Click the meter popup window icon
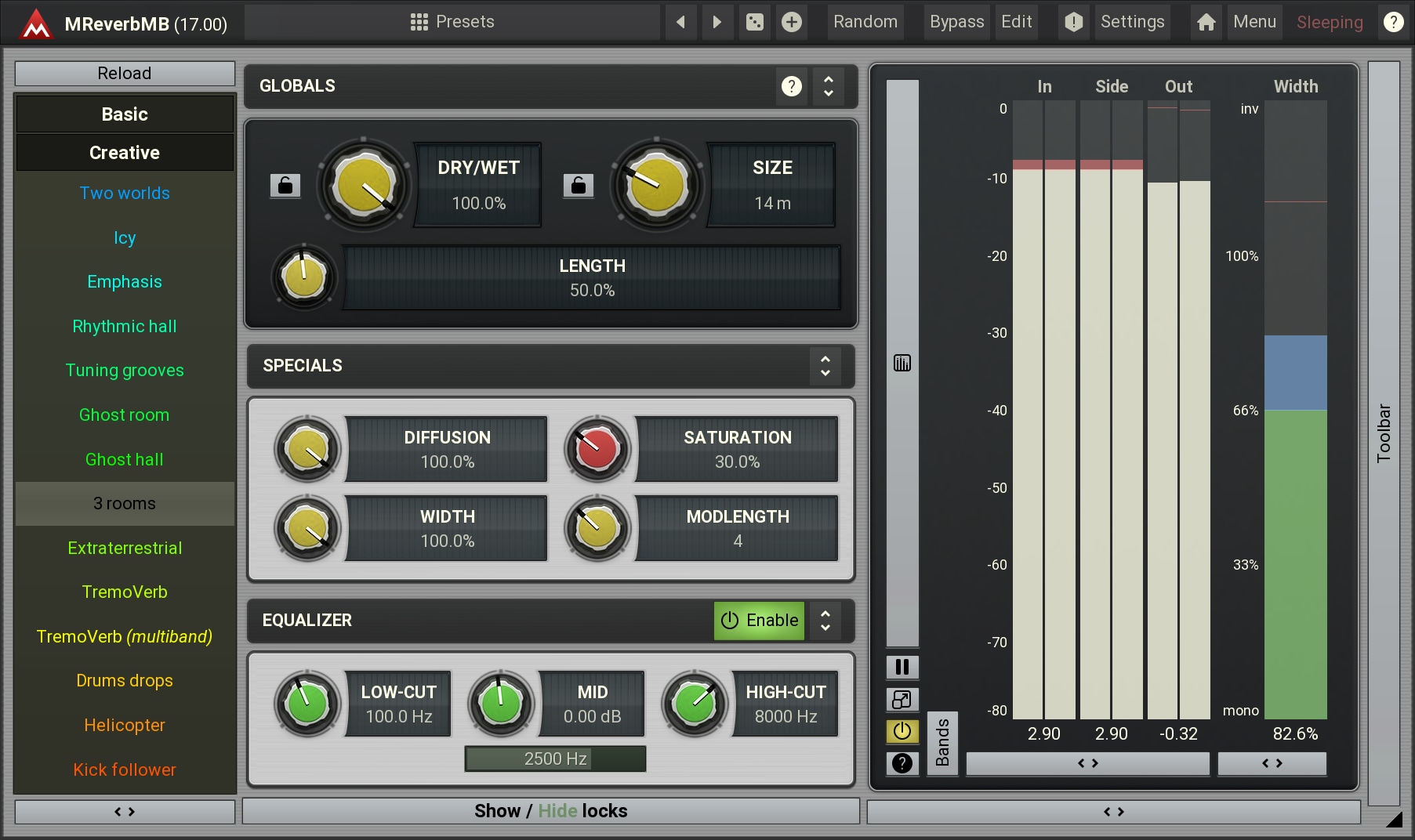Screen dimensions: 1415x840 [x=902, y=699]
